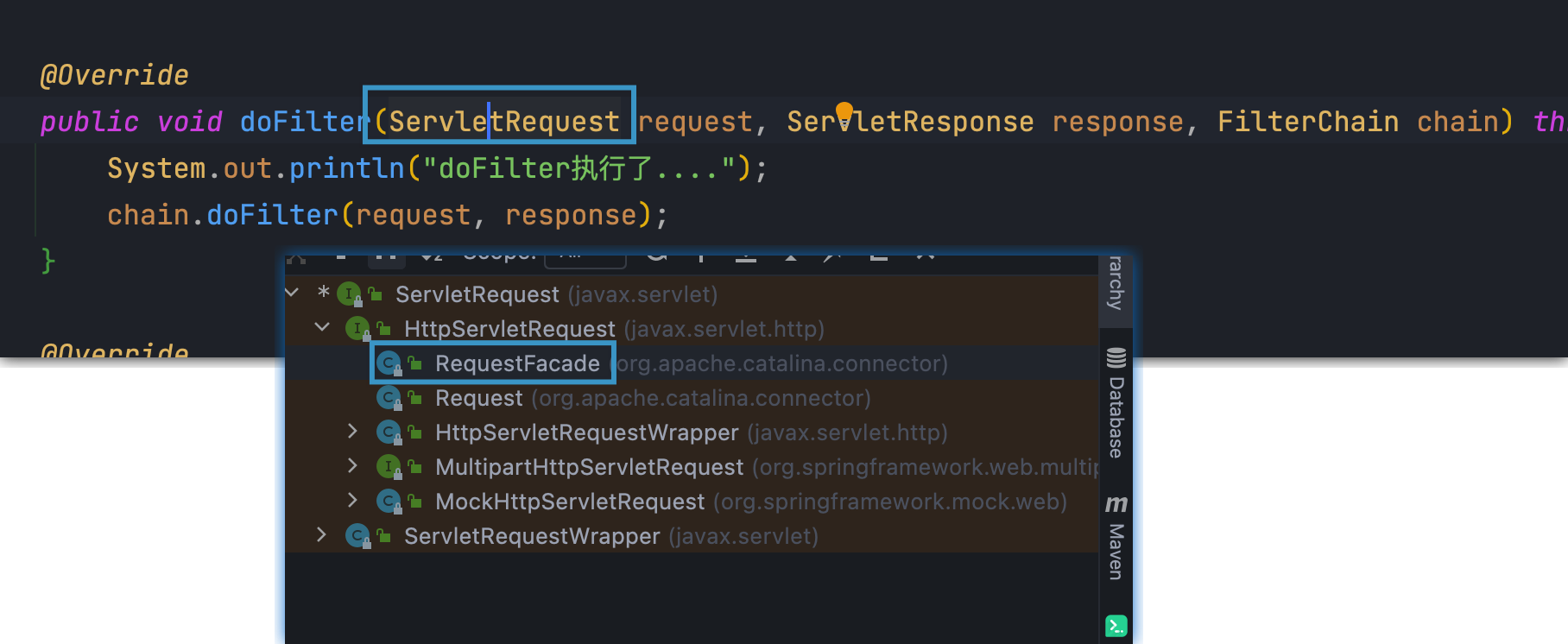Click the Database stack icon in sidebar

(x=1116, y=357)
